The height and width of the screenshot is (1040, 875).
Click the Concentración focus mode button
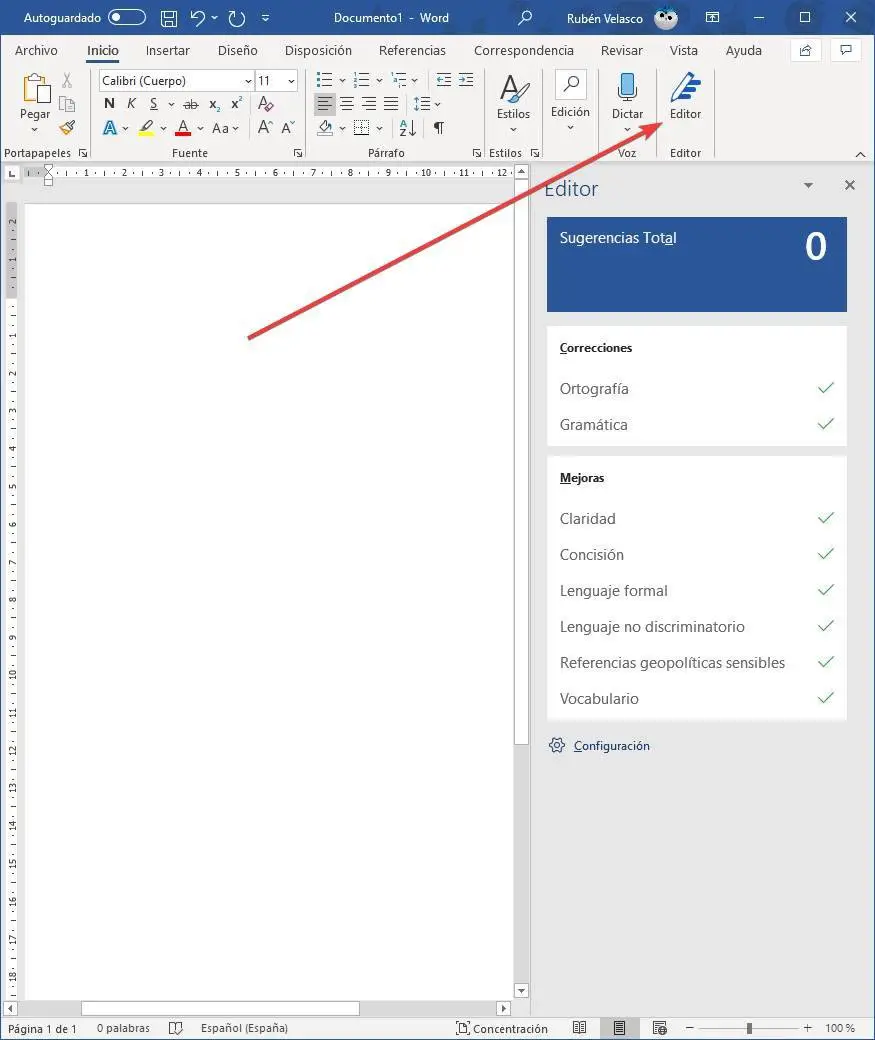tap(502, 1028)
